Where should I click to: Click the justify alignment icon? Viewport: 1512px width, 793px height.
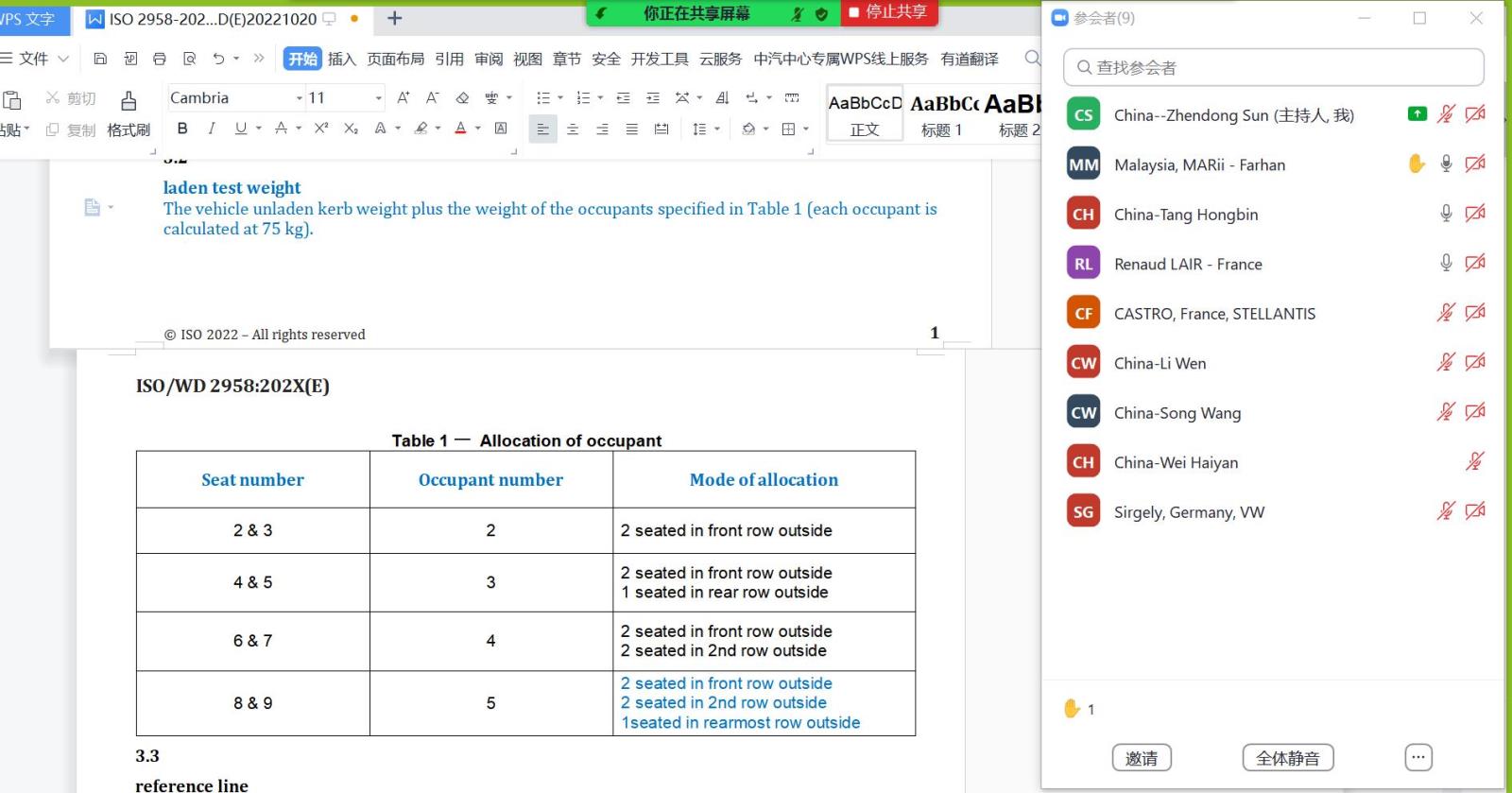(x=631, y=129)
